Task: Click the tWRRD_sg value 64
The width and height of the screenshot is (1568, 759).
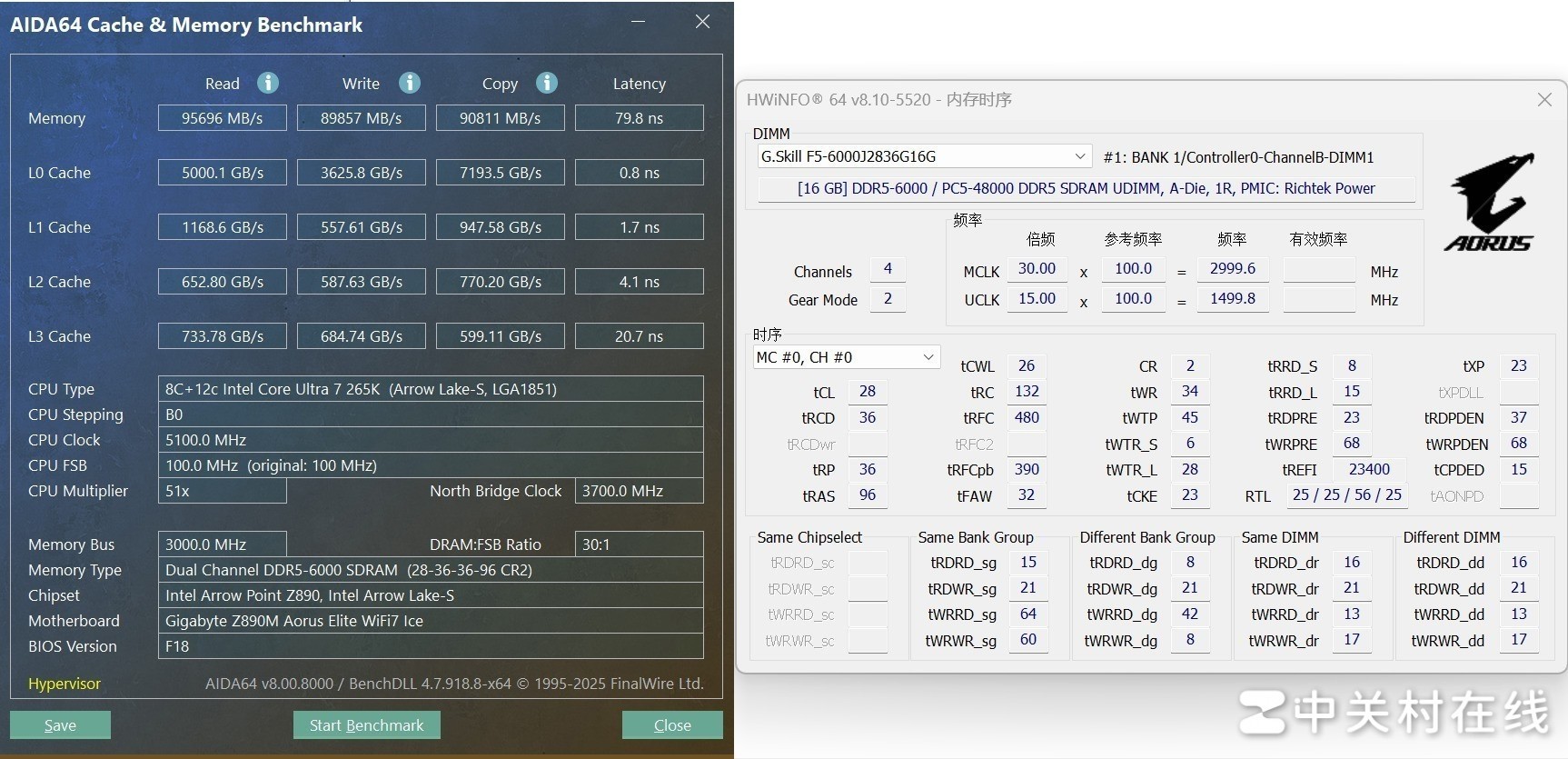Action: pos(1028,614)
